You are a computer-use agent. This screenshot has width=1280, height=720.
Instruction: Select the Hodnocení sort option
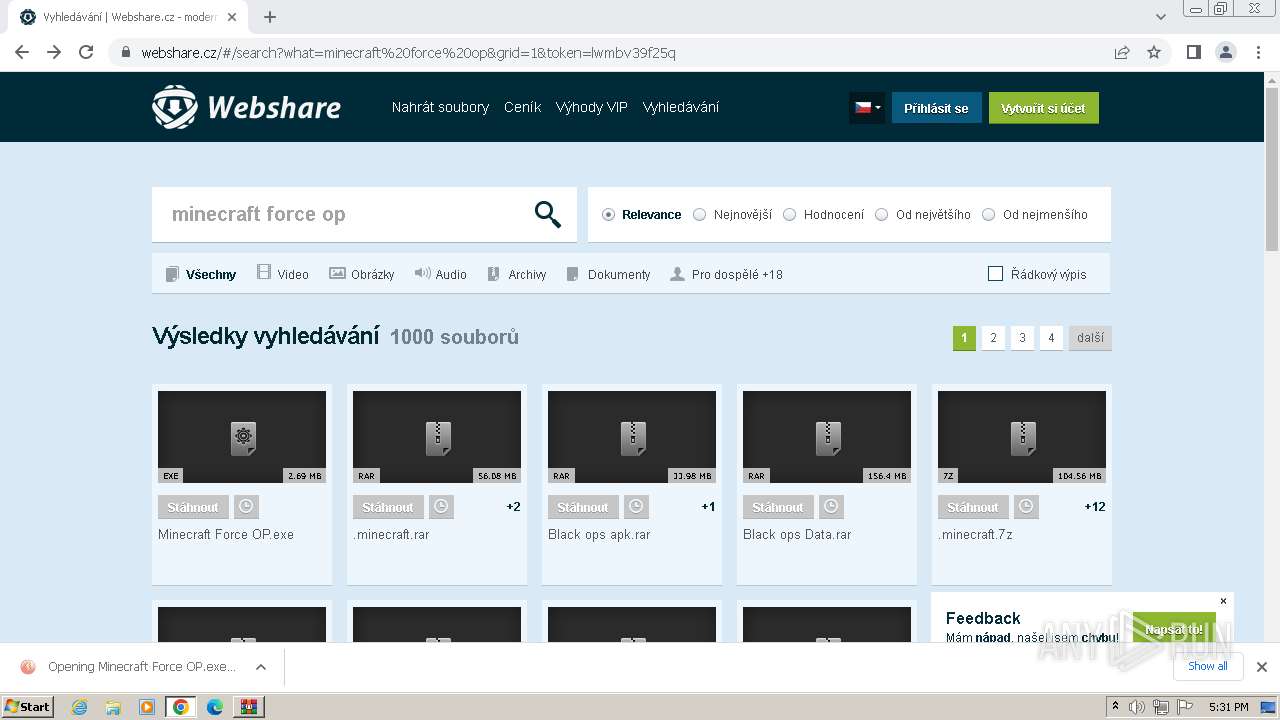coord(790,215)
